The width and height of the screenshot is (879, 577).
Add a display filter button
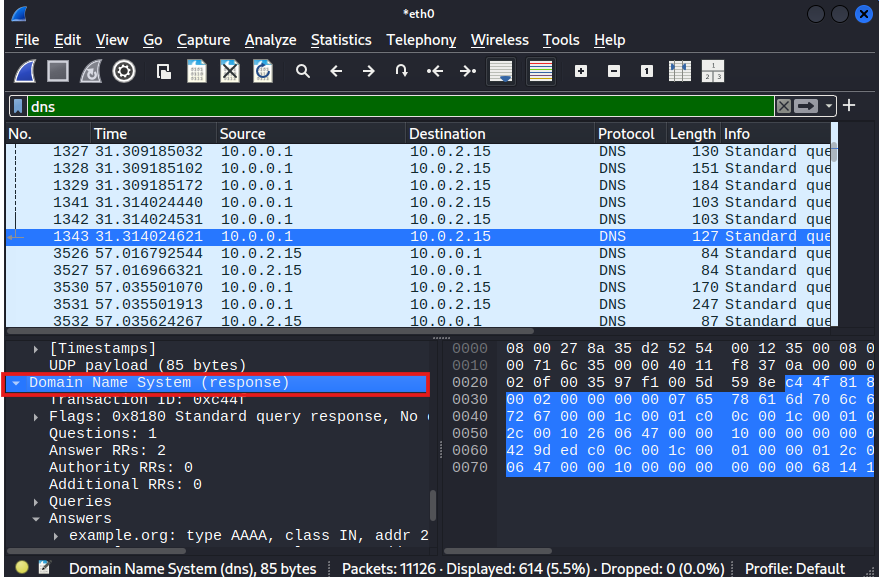[849, 105]
